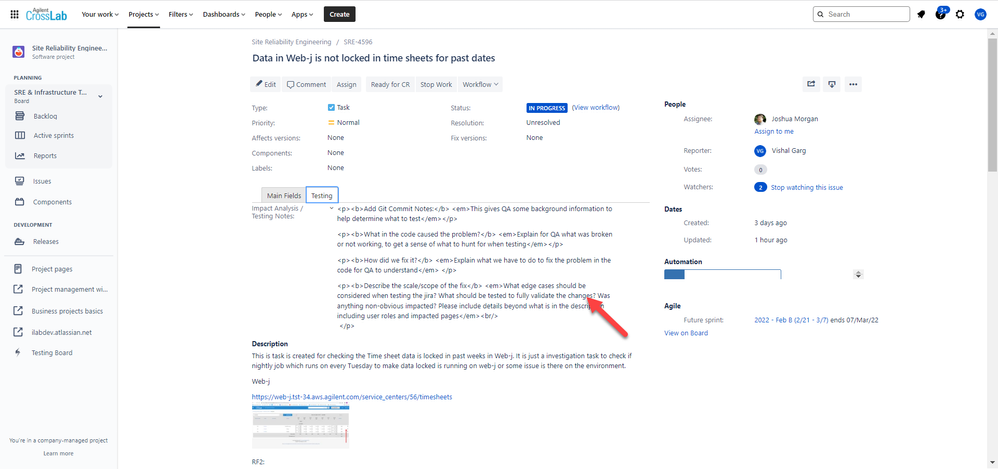
Task: Click the watchers count badge 2
Action: (x=760, y=188)
